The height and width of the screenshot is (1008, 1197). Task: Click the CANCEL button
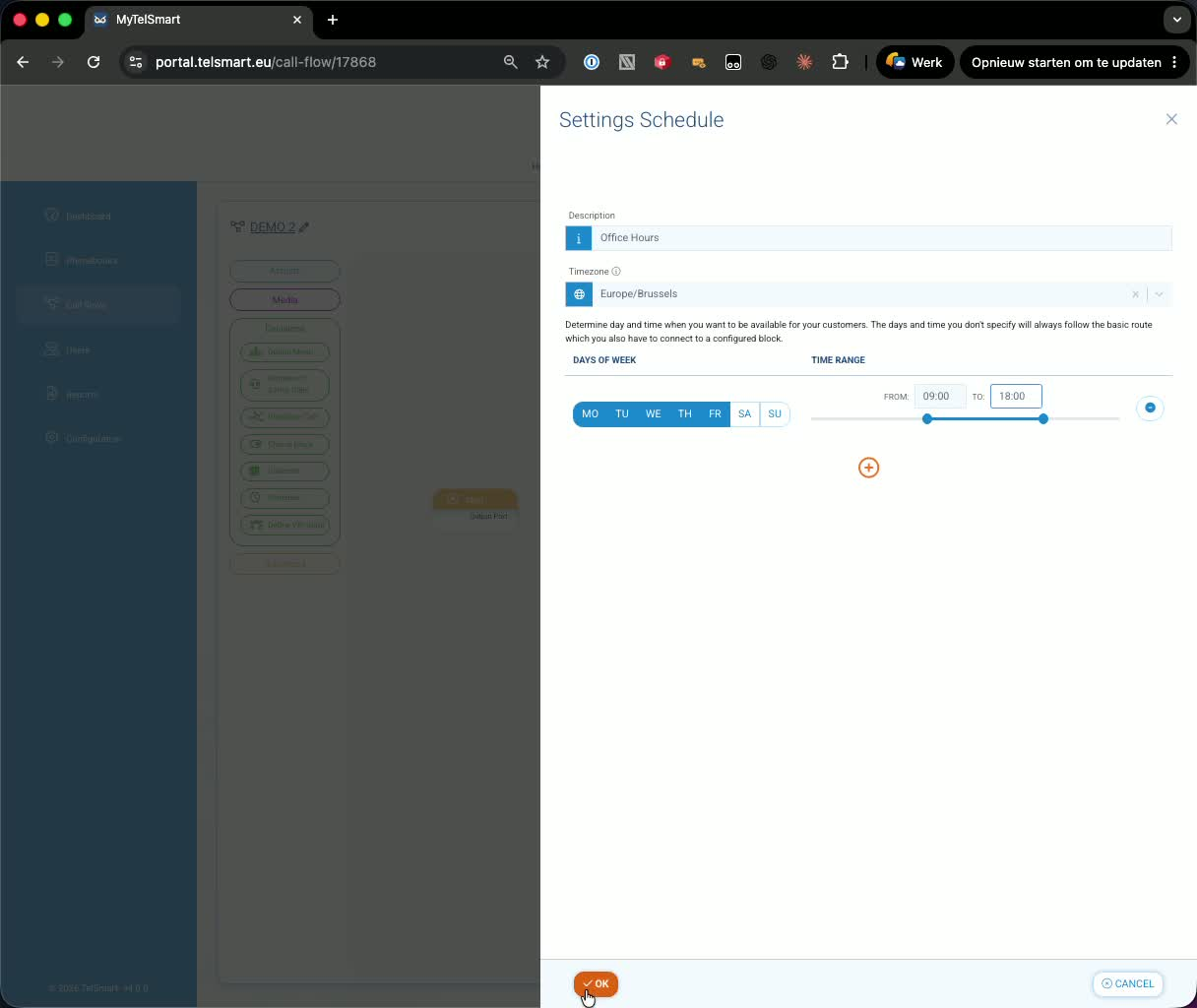coord(1128,983)
